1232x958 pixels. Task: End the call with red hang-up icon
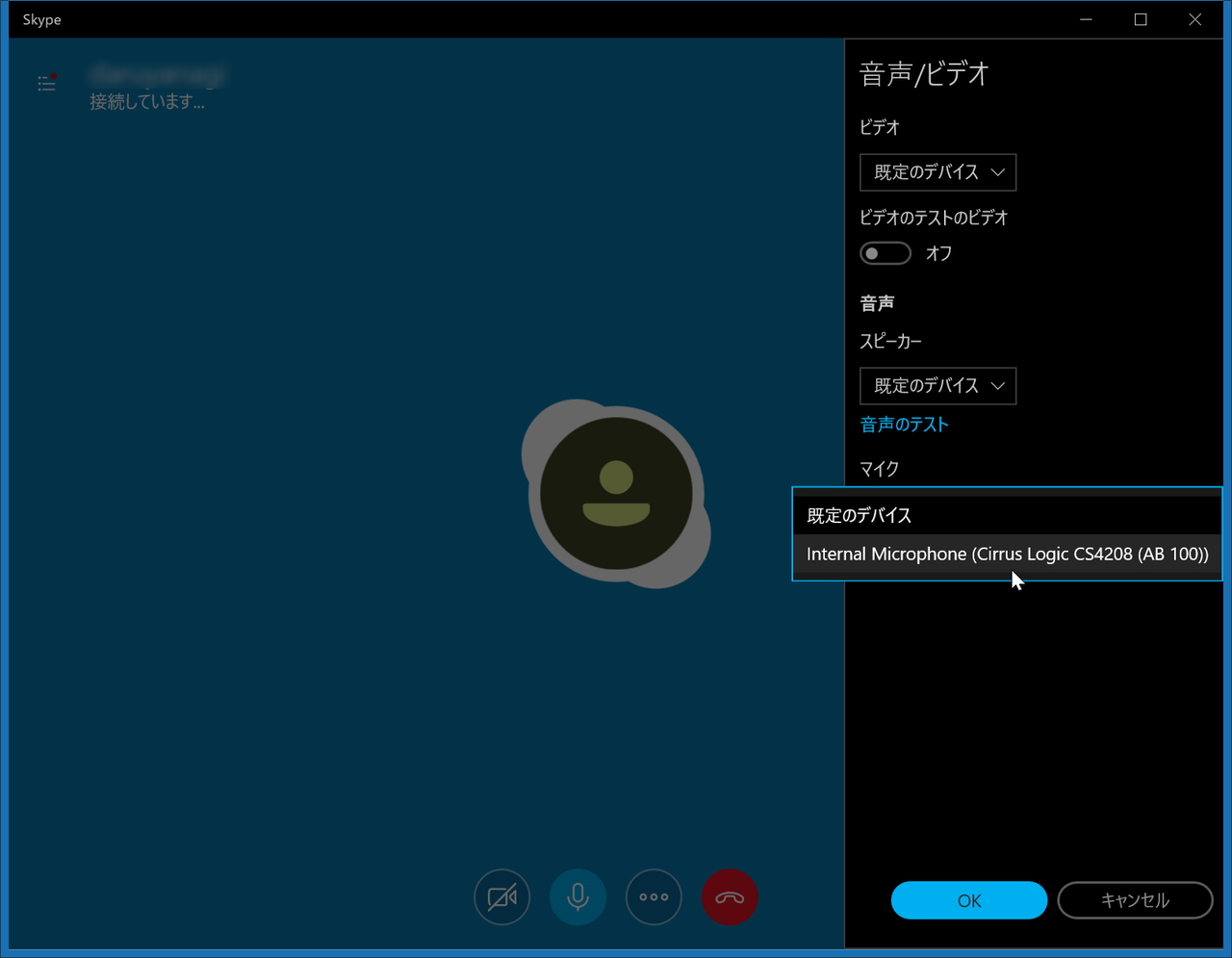(730, 896)
